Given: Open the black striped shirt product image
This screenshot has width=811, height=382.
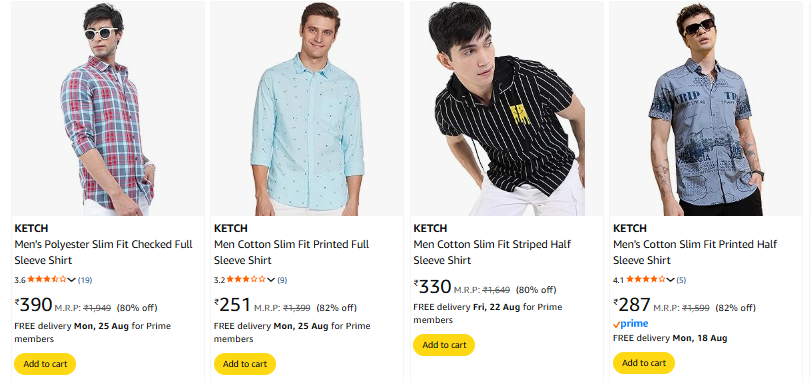Looking at the screenshot, I should [507, 109].
